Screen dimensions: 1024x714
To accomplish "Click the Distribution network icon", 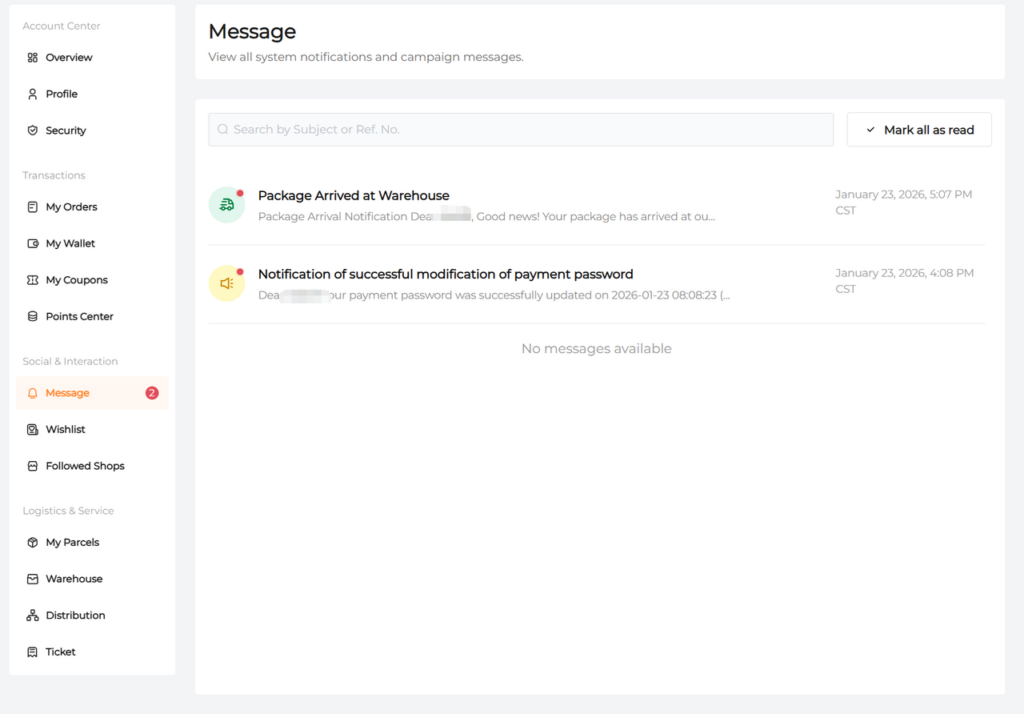I will [33, 616].
